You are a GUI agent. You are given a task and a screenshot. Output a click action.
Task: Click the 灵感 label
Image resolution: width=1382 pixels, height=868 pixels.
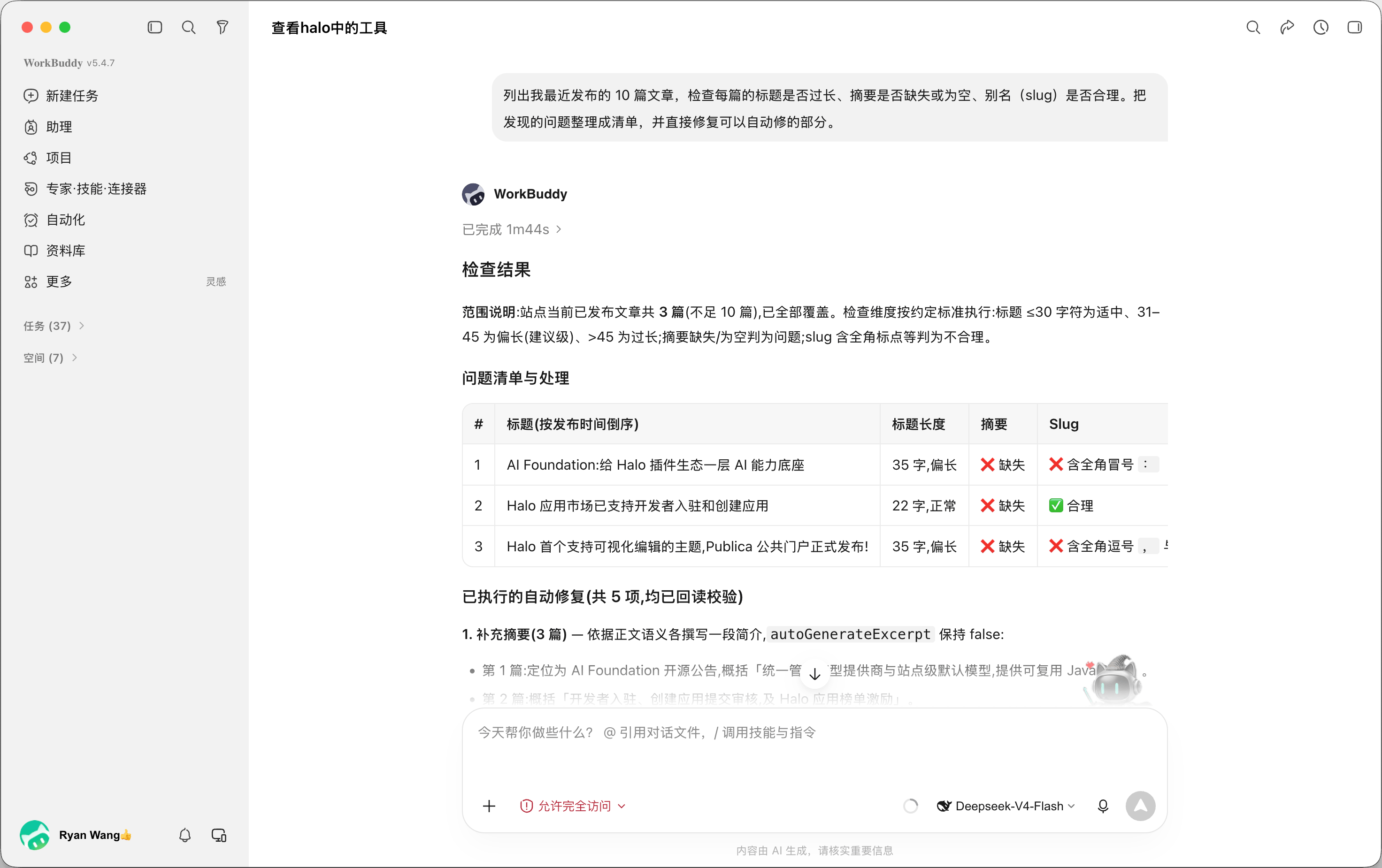pyautogui.click(x=216, y=282)
